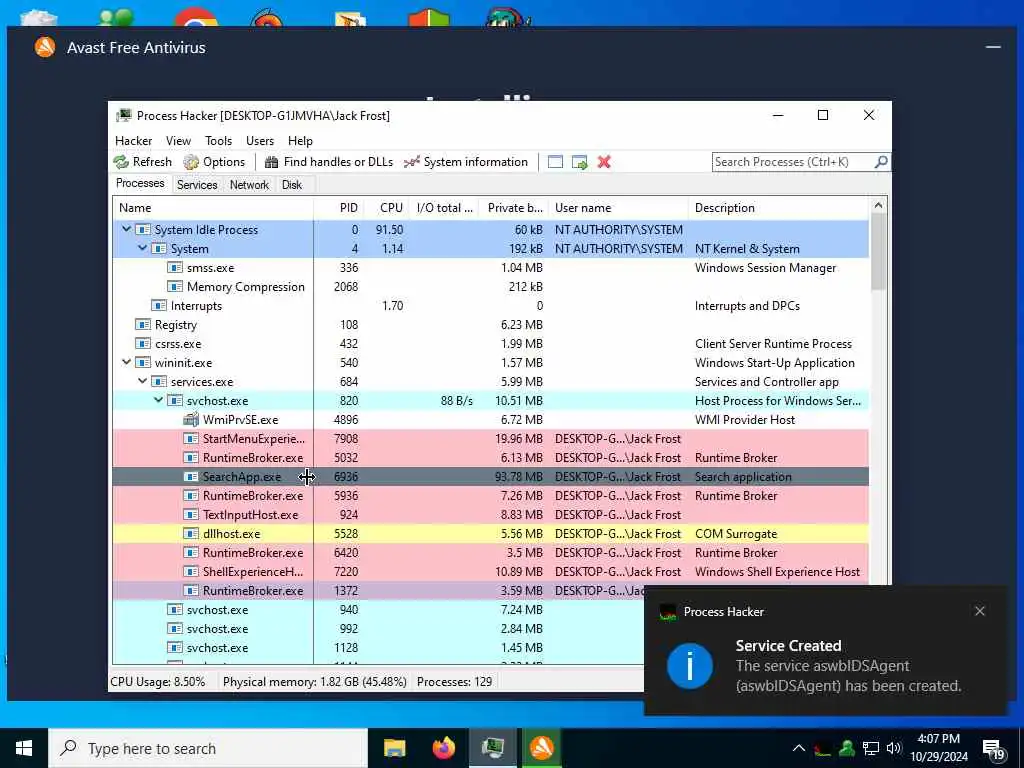The height and width of the screenshot is (768, 1024).
Task: Click the SearchApp.exe process icon
Action: pos(191,477)
